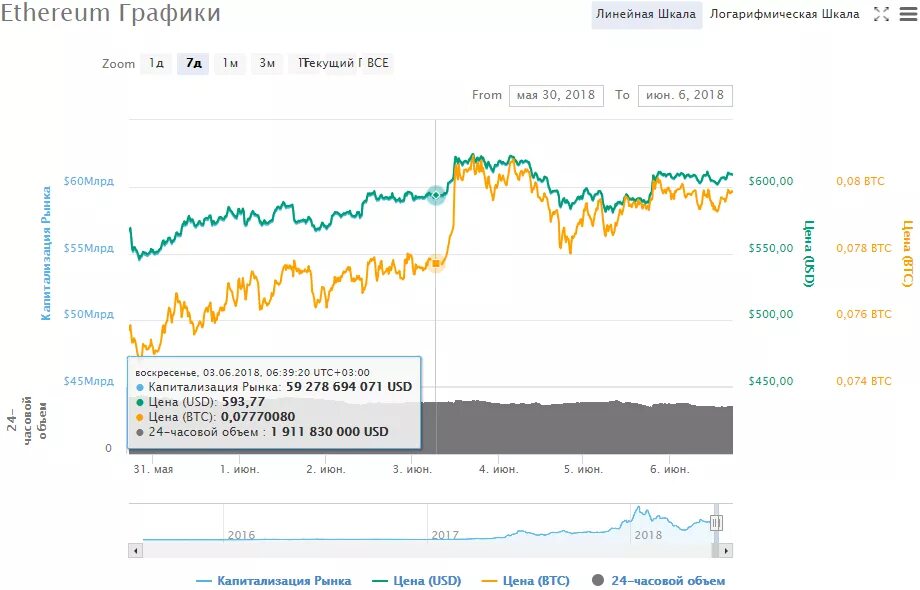Edit the From date field
Viewport: 920px width, 590px height.
point(556,95)
